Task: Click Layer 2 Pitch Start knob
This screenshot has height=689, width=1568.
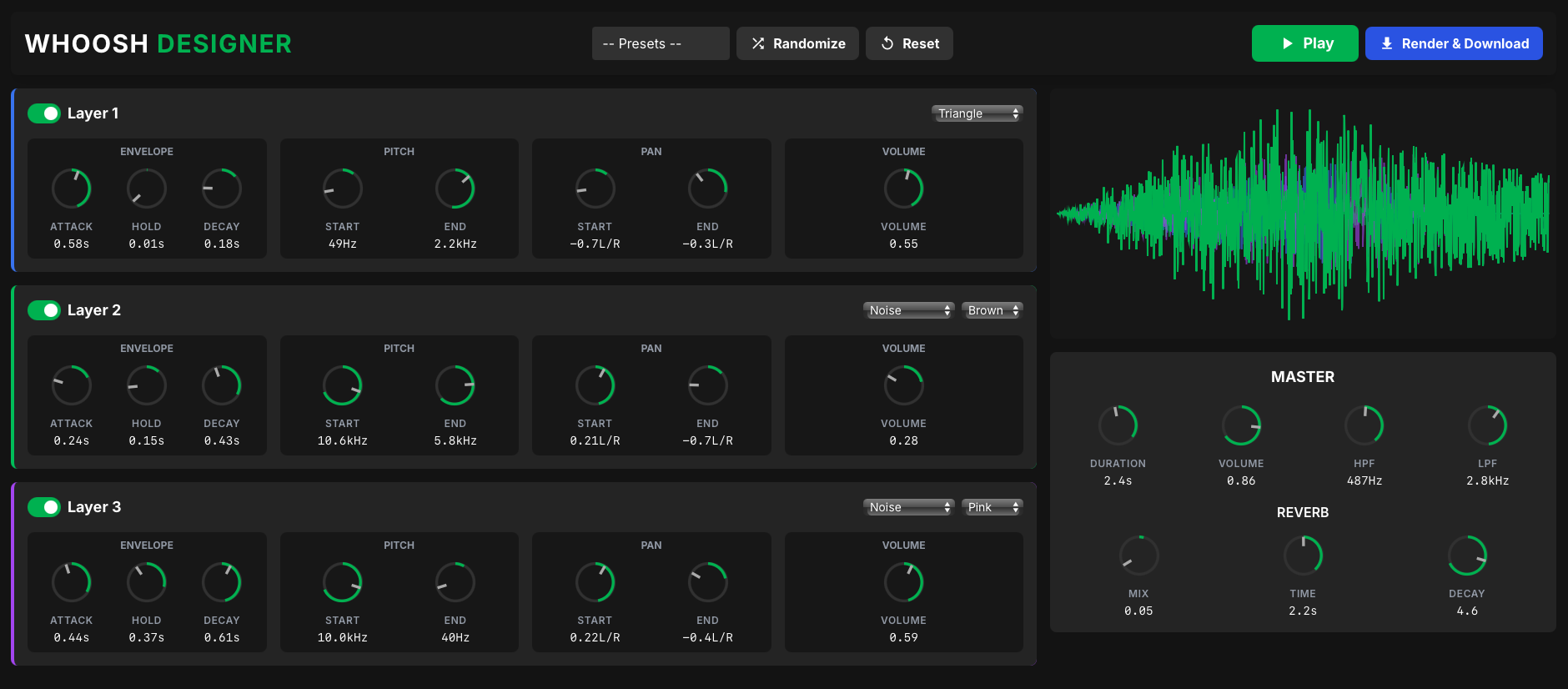Action: coord(343,385)
